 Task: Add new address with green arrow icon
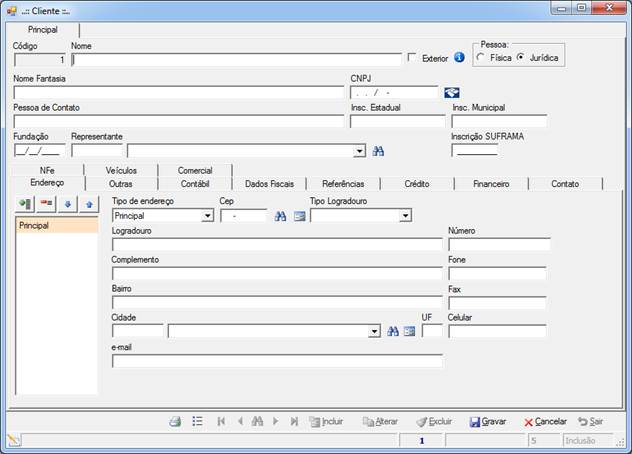pyautogui.click(x=25, y=204)
